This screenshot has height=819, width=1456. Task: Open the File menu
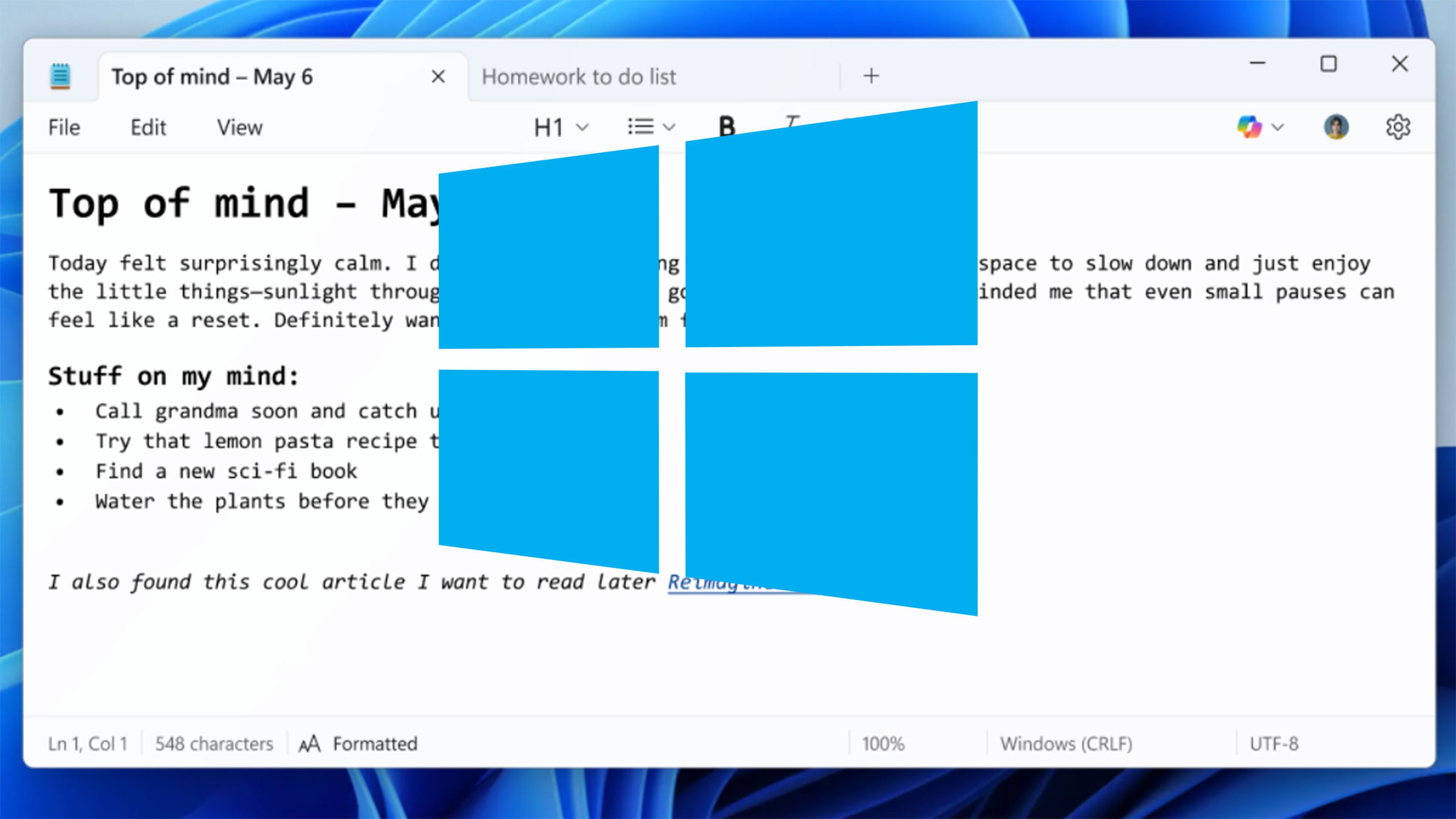(x=64, y=128)
